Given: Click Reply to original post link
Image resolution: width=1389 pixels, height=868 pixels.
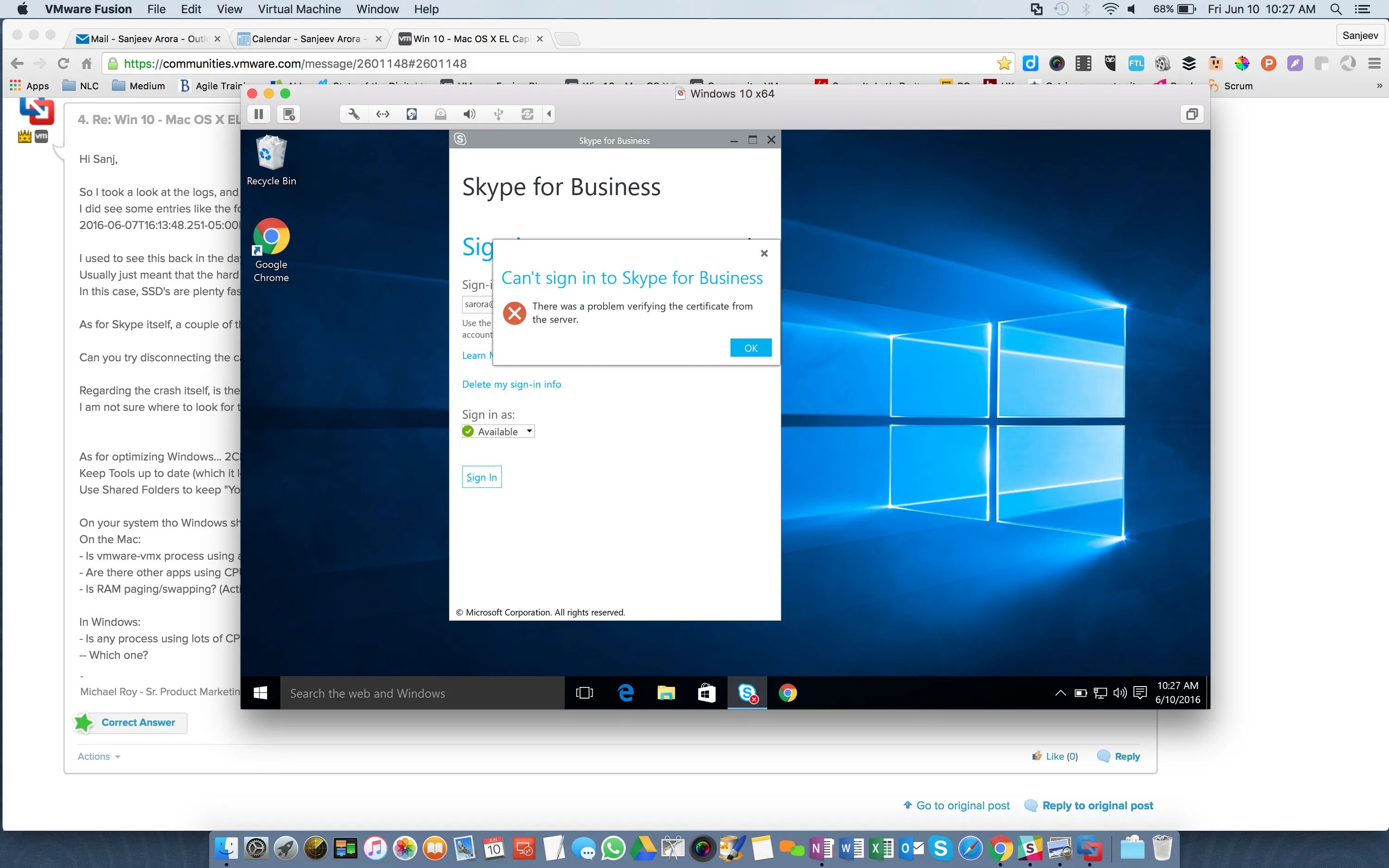Looking at the screenshot, I should 1089,806.
